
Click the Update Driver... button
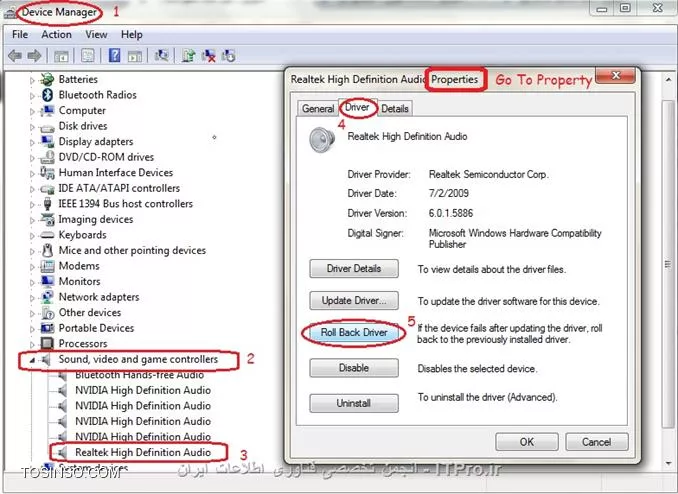click(x=354, y=301)
